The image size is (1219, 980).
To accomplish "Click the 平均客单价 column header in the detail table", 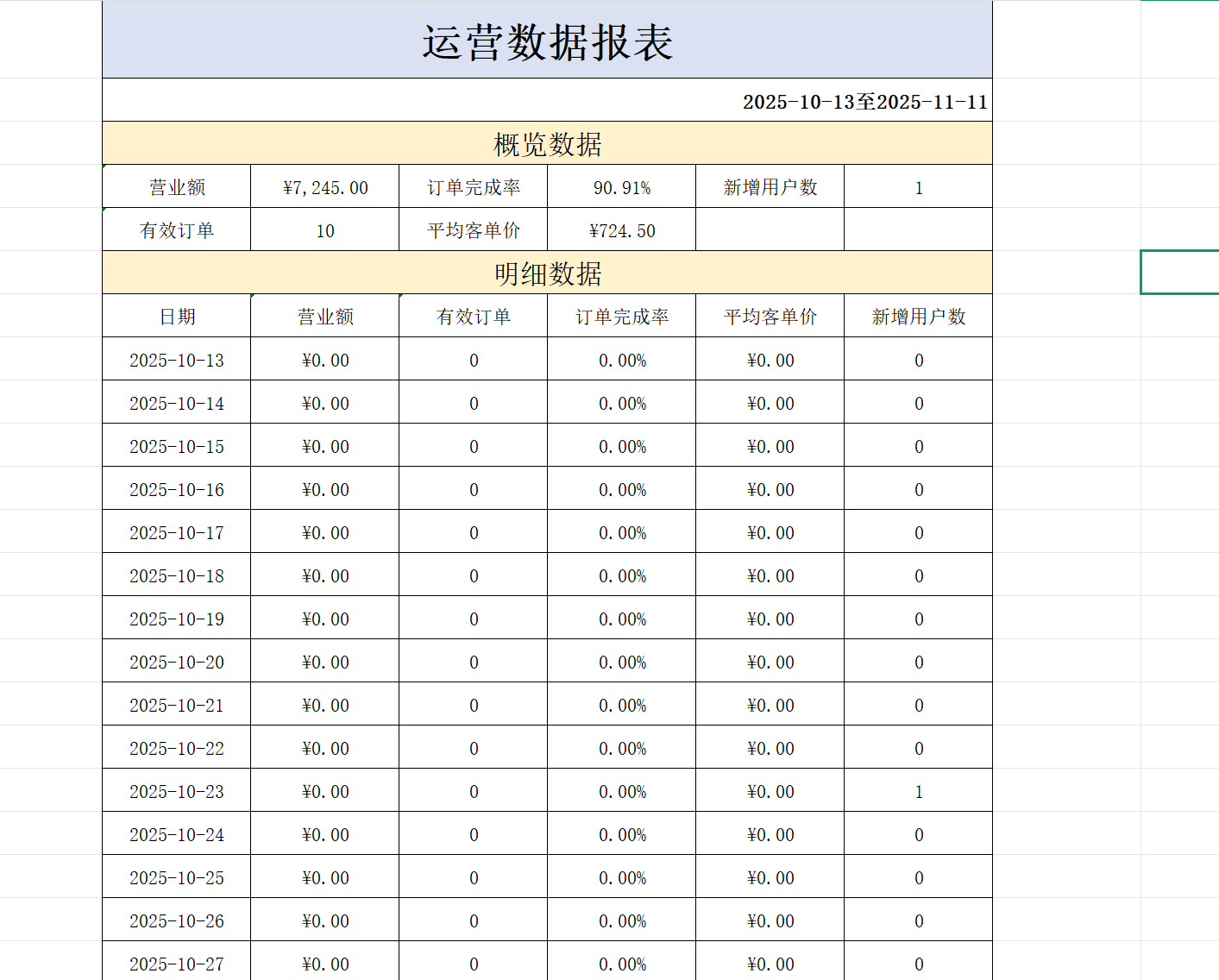I will [770, 316].
